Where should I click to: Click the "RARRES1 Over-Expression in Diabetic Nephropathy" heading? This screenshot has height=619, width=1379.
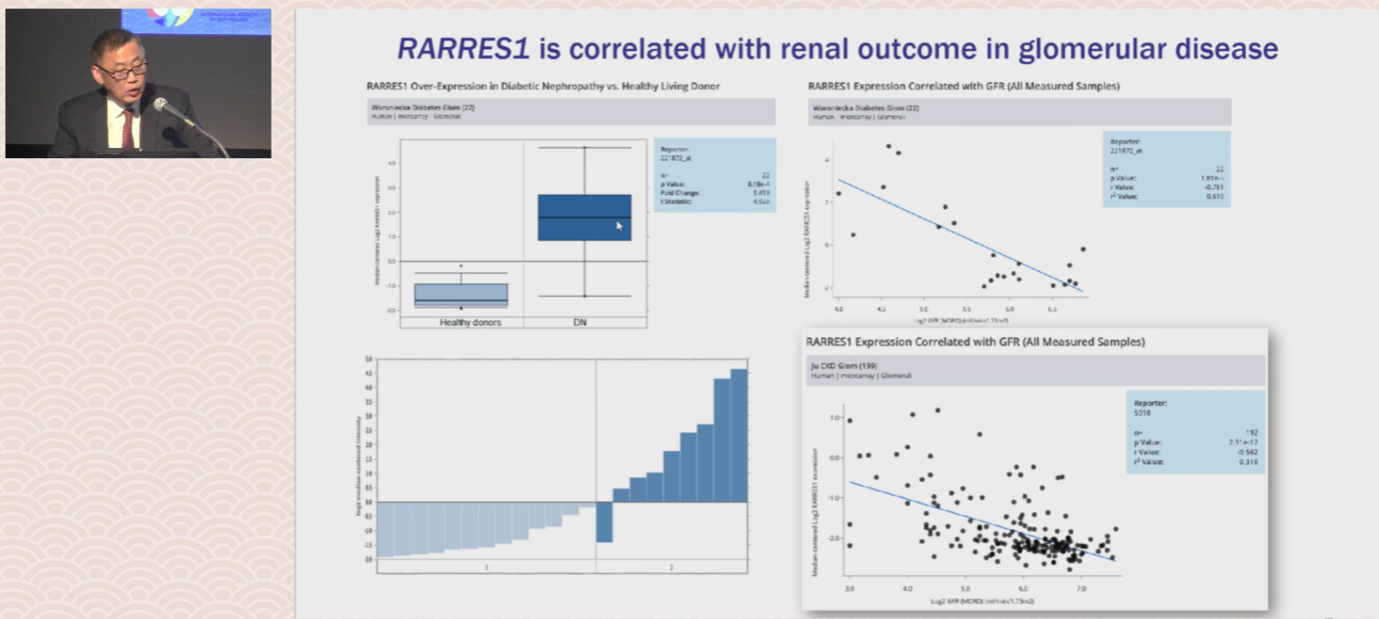pos(543,86)
